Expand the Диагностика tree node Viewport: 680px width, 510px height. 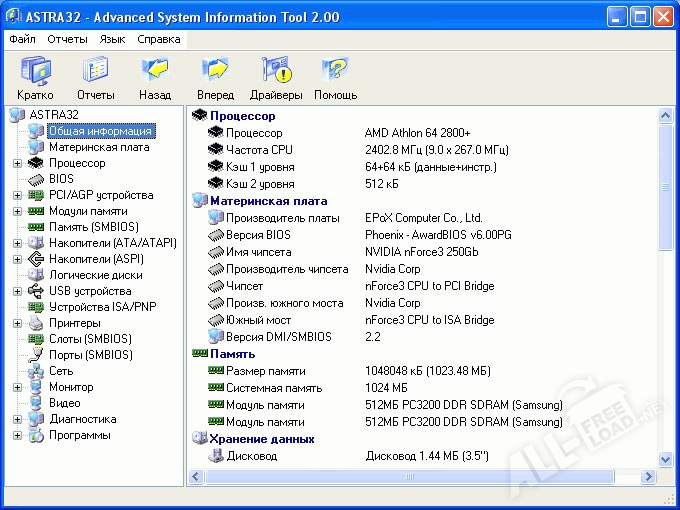[17, 419]
